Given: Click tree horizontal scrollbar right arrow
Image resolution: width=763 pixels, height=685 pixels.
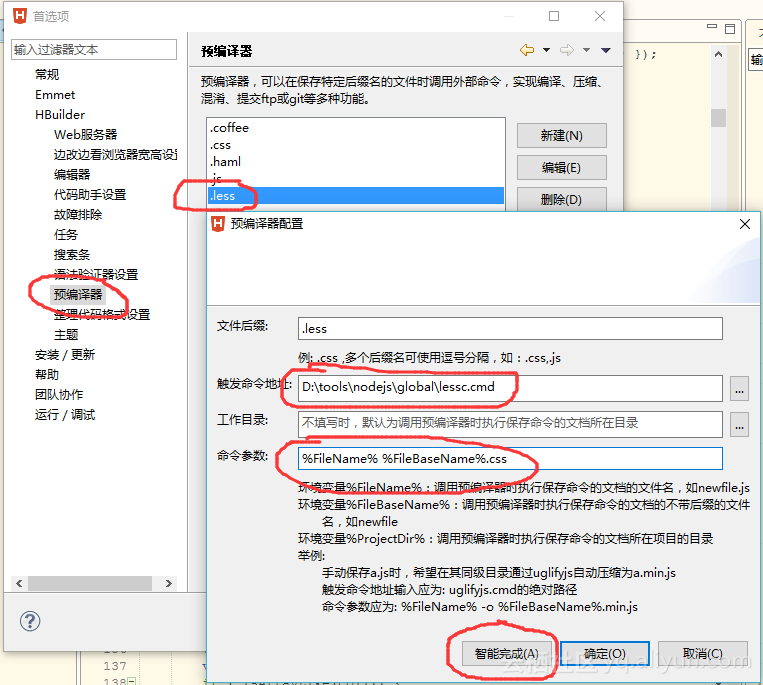Looking at the screenshot, I should (169, 583).
